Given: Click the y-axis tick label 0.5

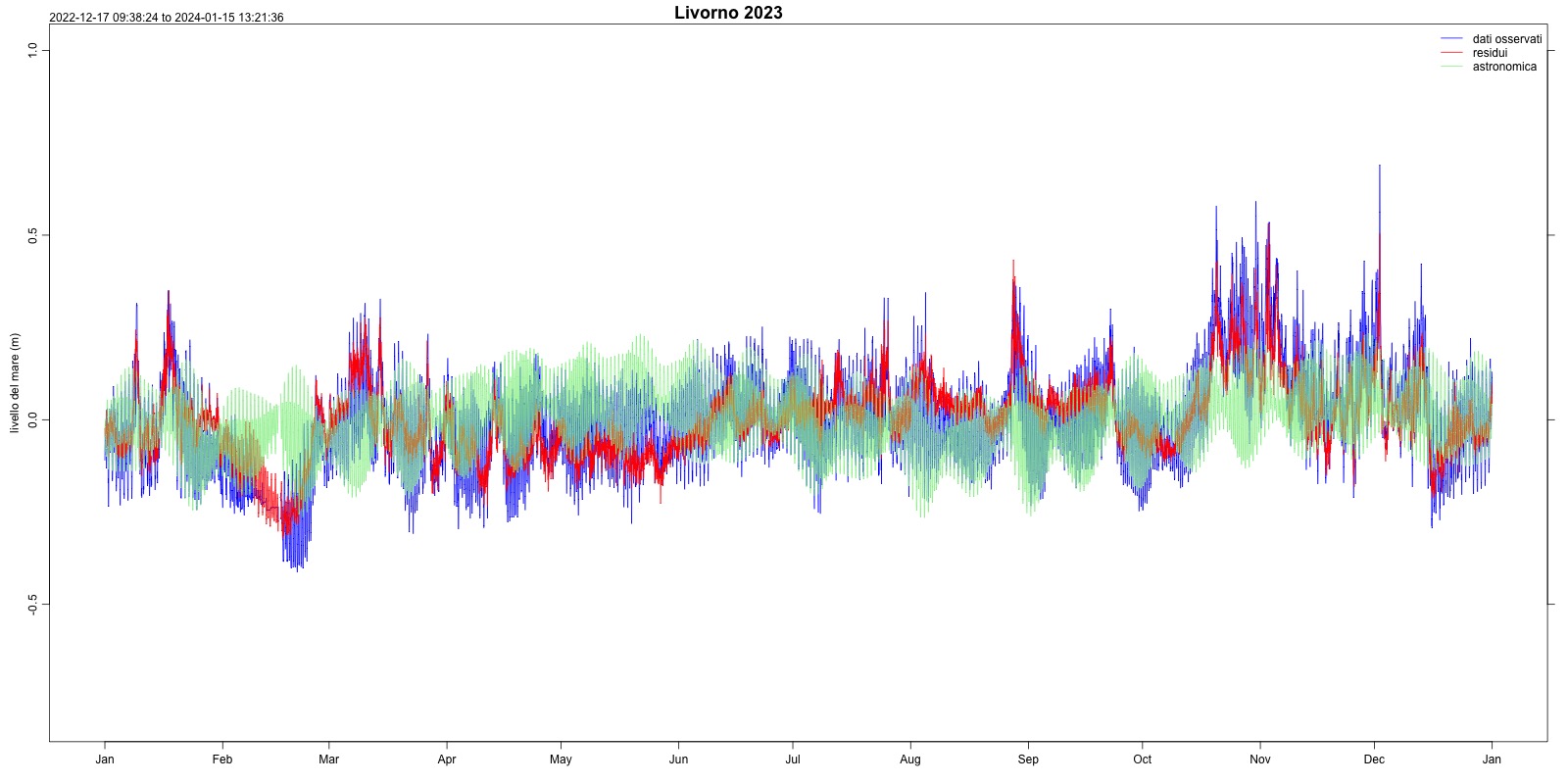Looking at the screenshot, I should 32,235.
